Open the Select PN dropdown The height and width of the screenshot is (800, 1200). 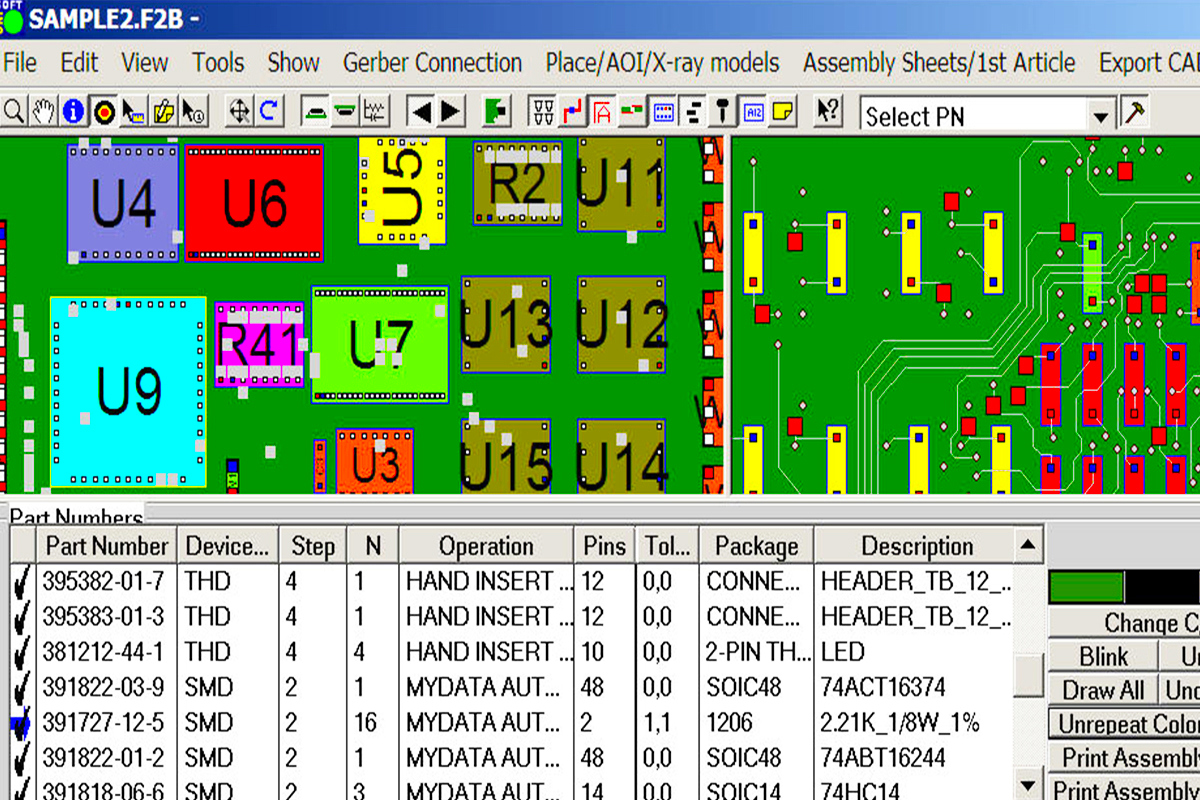pyautogui.click(x=1101, y=116)
